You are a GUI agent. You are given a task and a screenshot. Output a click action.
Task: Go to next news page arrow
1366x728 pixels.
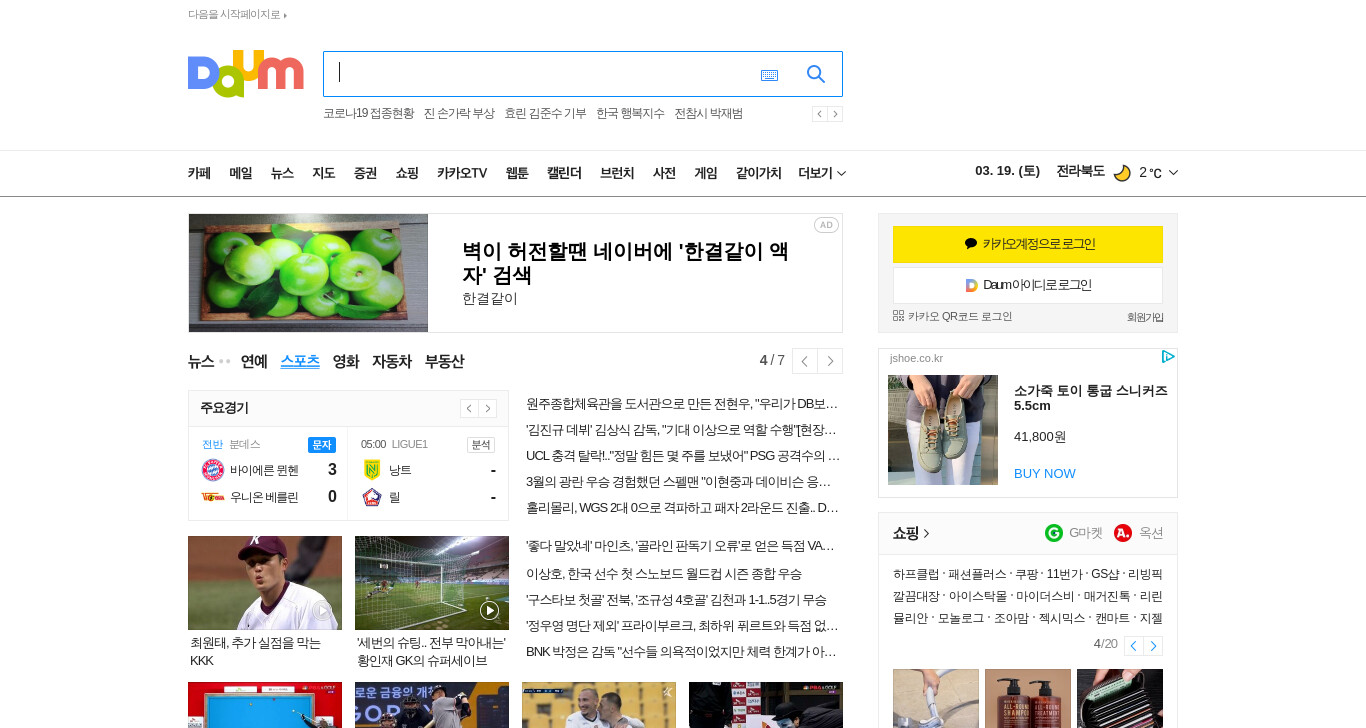tap(830, 361)
